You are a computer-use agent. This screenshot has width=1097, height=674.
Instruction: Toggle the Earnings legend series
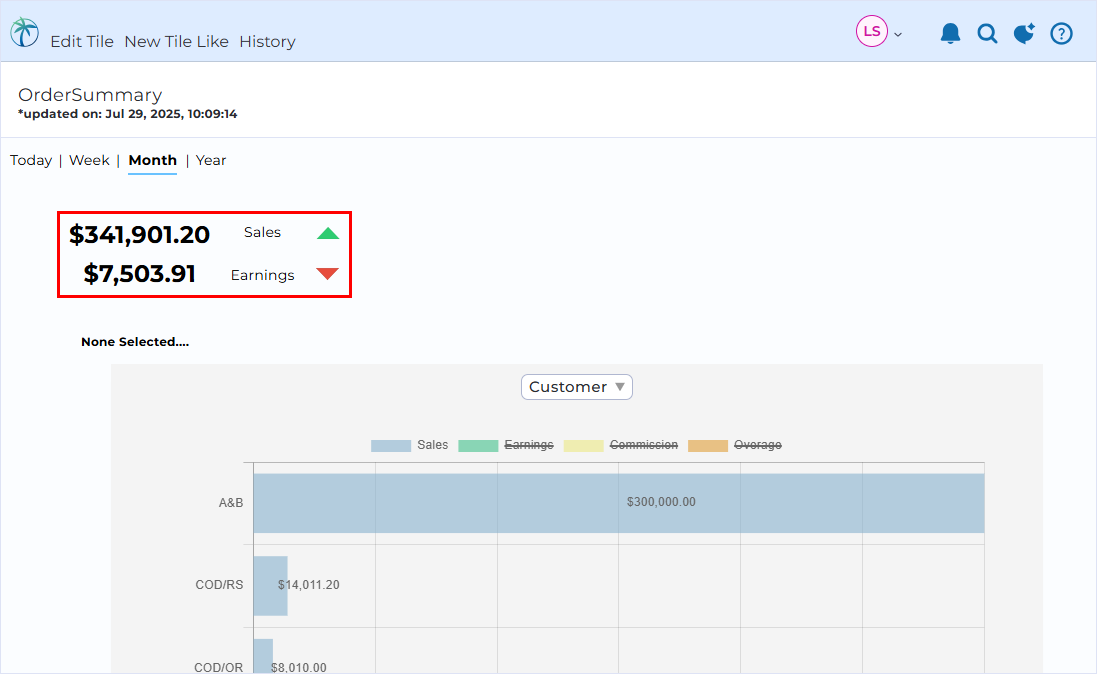[x=529, y=445]
